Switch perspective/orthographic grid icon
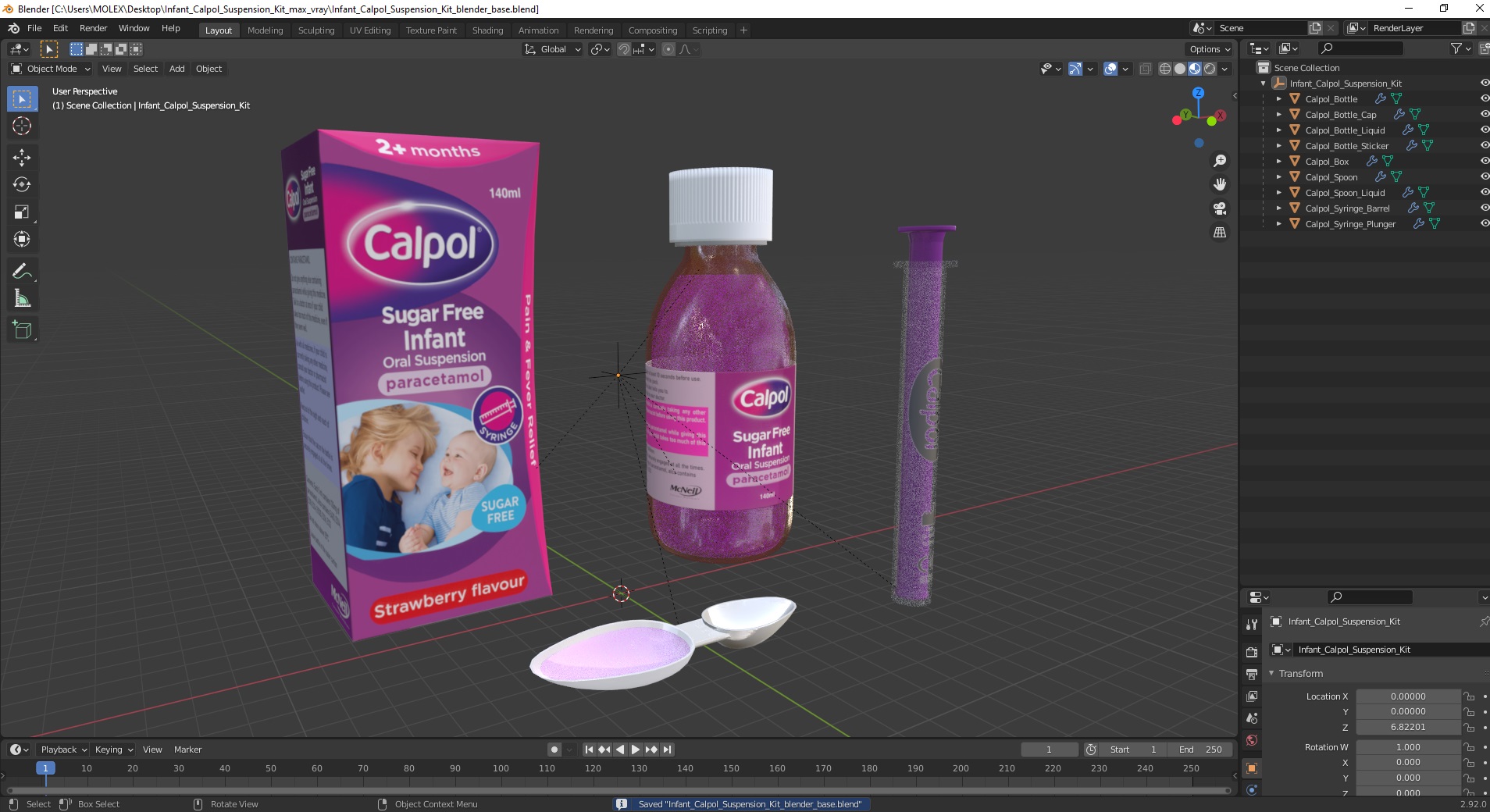This screenshot has width=1490, height=812. pos(1219,233)
